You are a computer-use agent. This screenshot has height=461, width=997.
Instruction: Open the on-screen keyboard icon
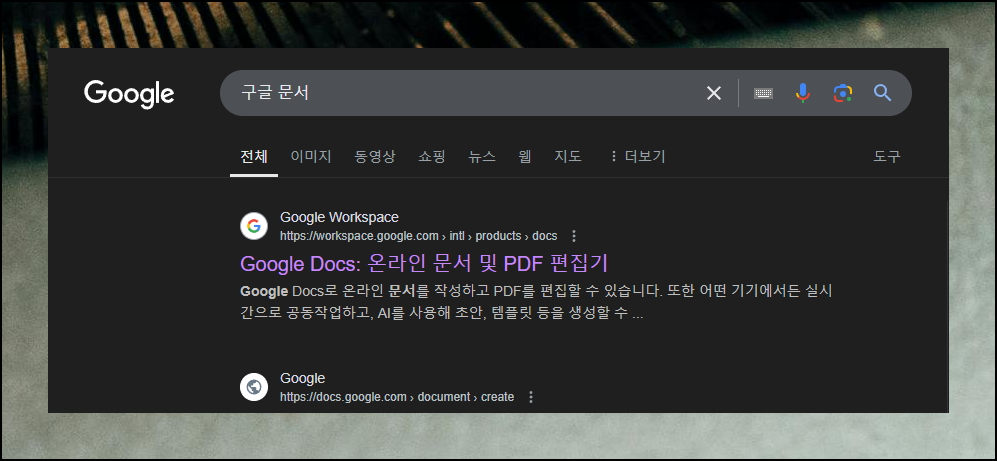[764, 93]
